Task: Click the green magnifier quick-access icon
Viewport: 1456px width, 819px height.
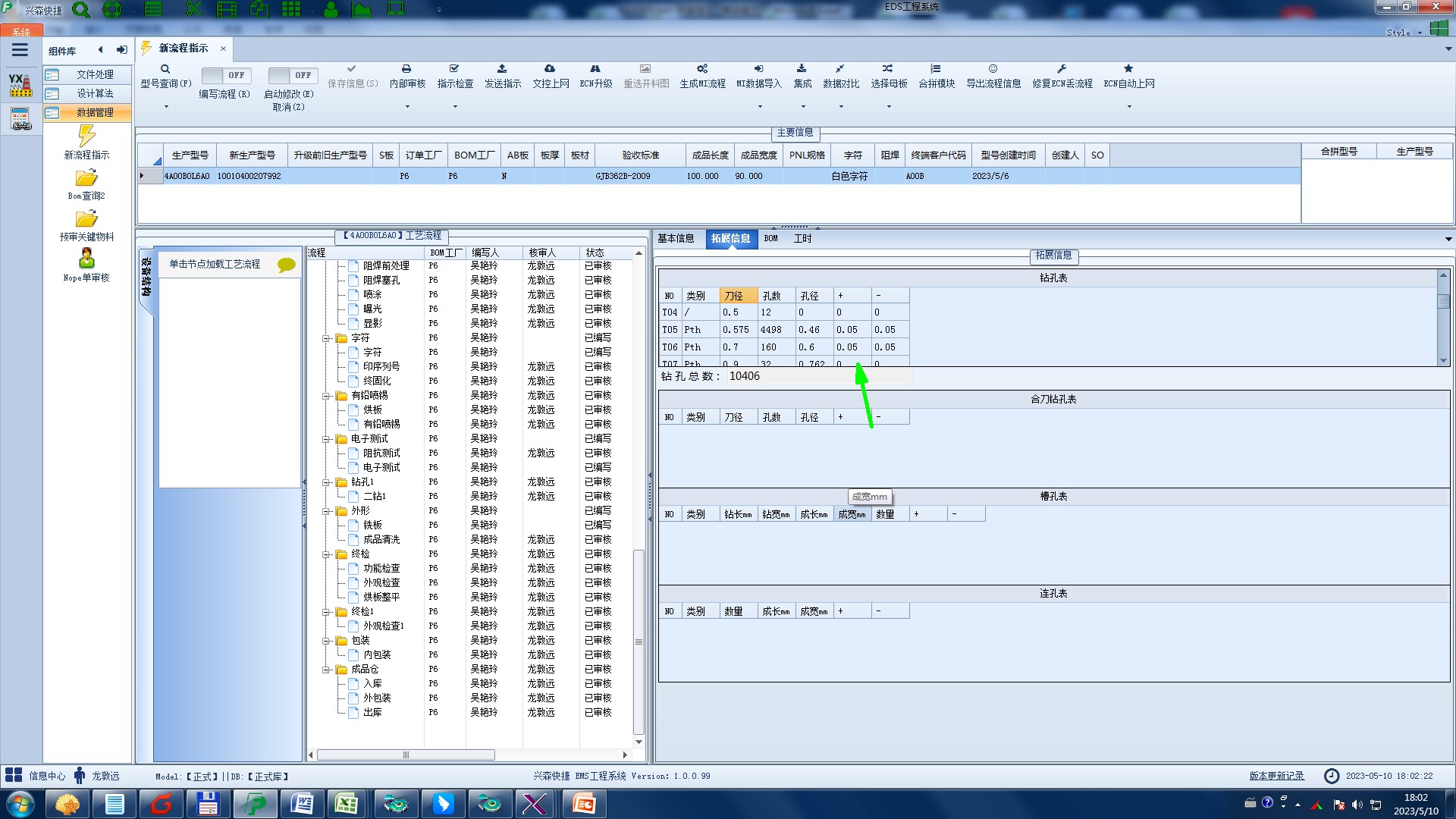Action: pos(81,10)
